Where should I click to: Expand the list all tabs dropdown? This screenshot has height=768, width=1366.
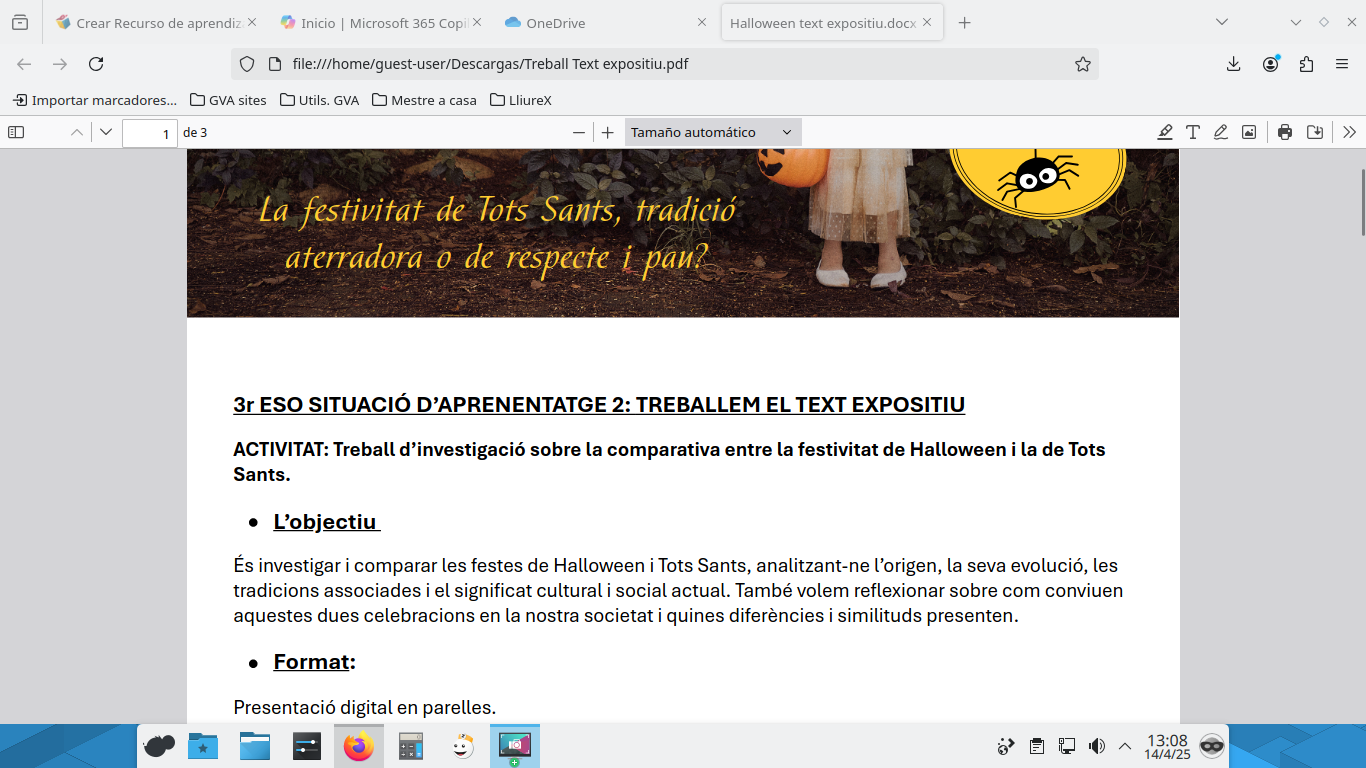click(x=1222, y=22)
